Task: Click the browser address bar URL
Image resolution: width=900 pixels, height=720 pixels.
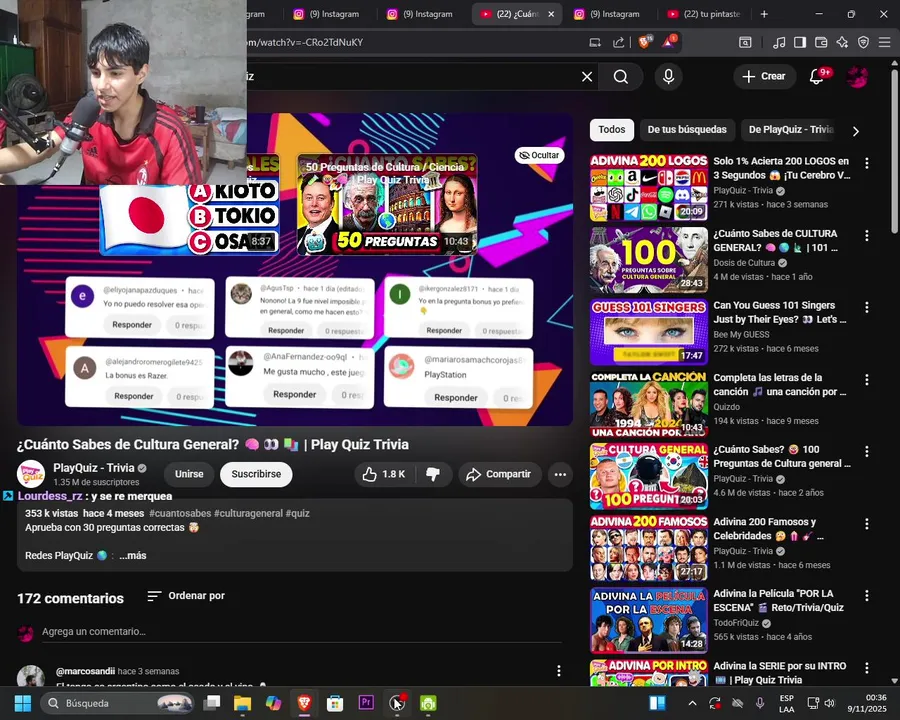Action: [305, 42]
